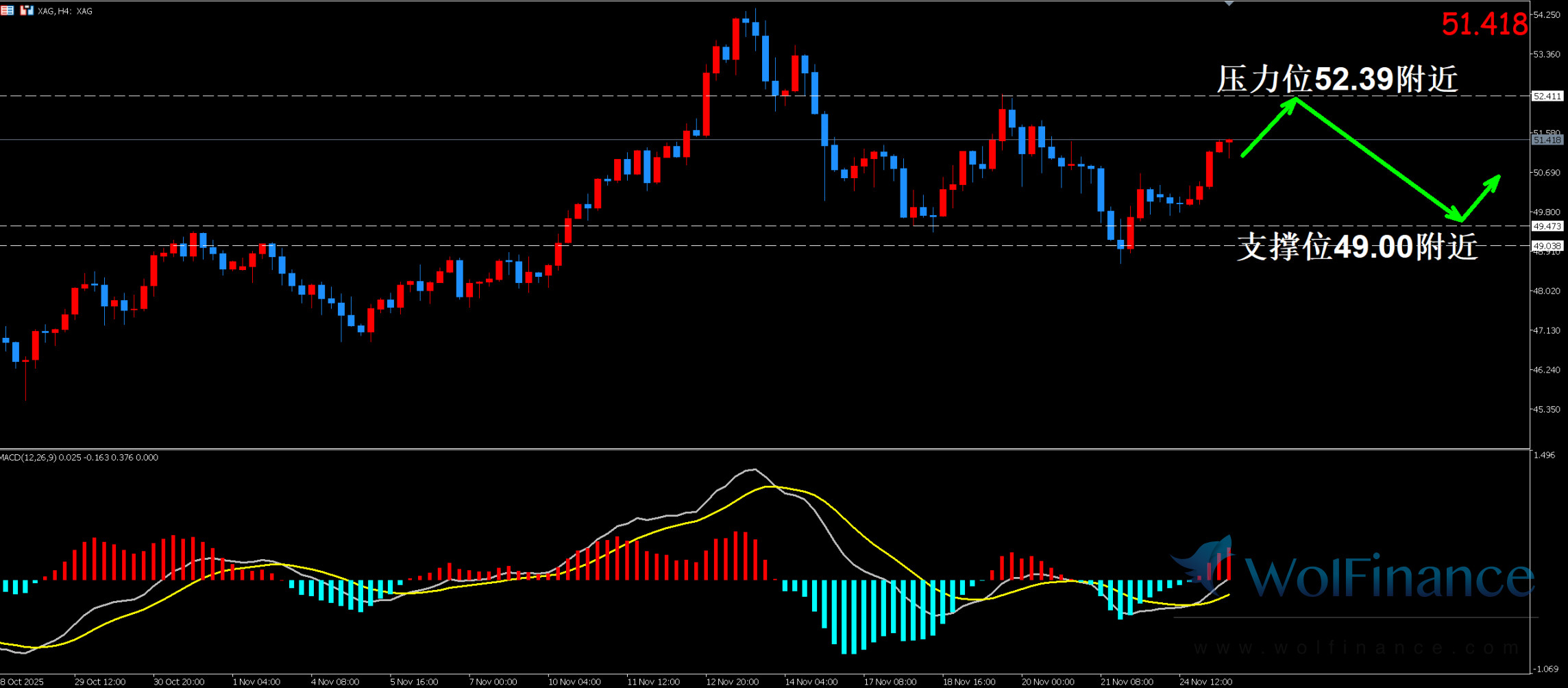The image size is (1568, 688).
Task: Select the 压力位52.39附近 text annotation
Action: (1336, 79)
